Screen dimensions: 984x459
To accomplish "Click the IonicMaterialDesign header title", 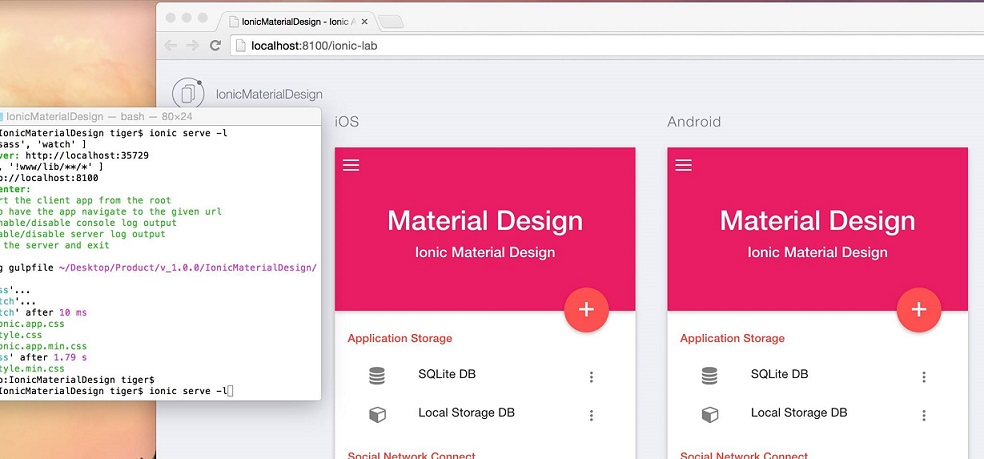I will click(x=269, y=95).
